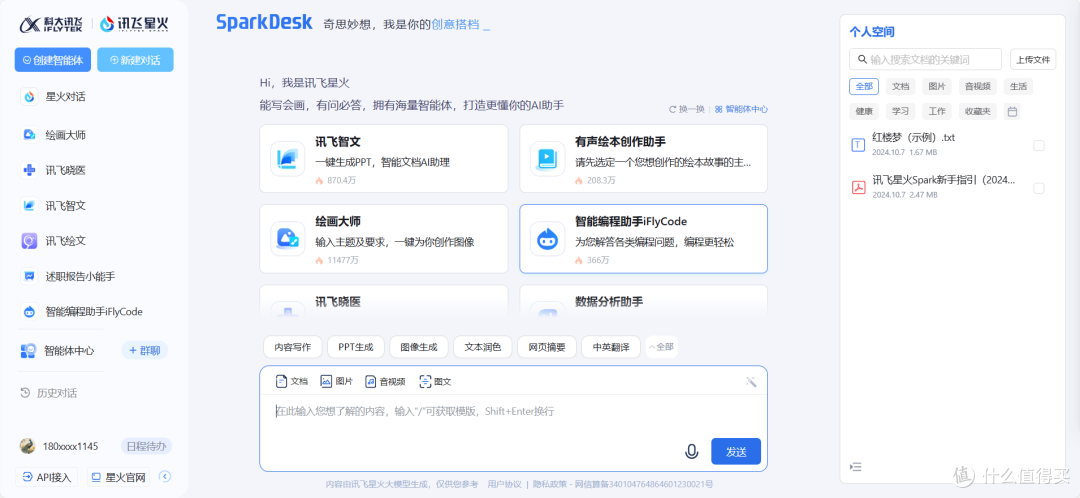This screenshot has height=498, width=1080.
Task: Filter files by 图片
Action: [936, 86]
